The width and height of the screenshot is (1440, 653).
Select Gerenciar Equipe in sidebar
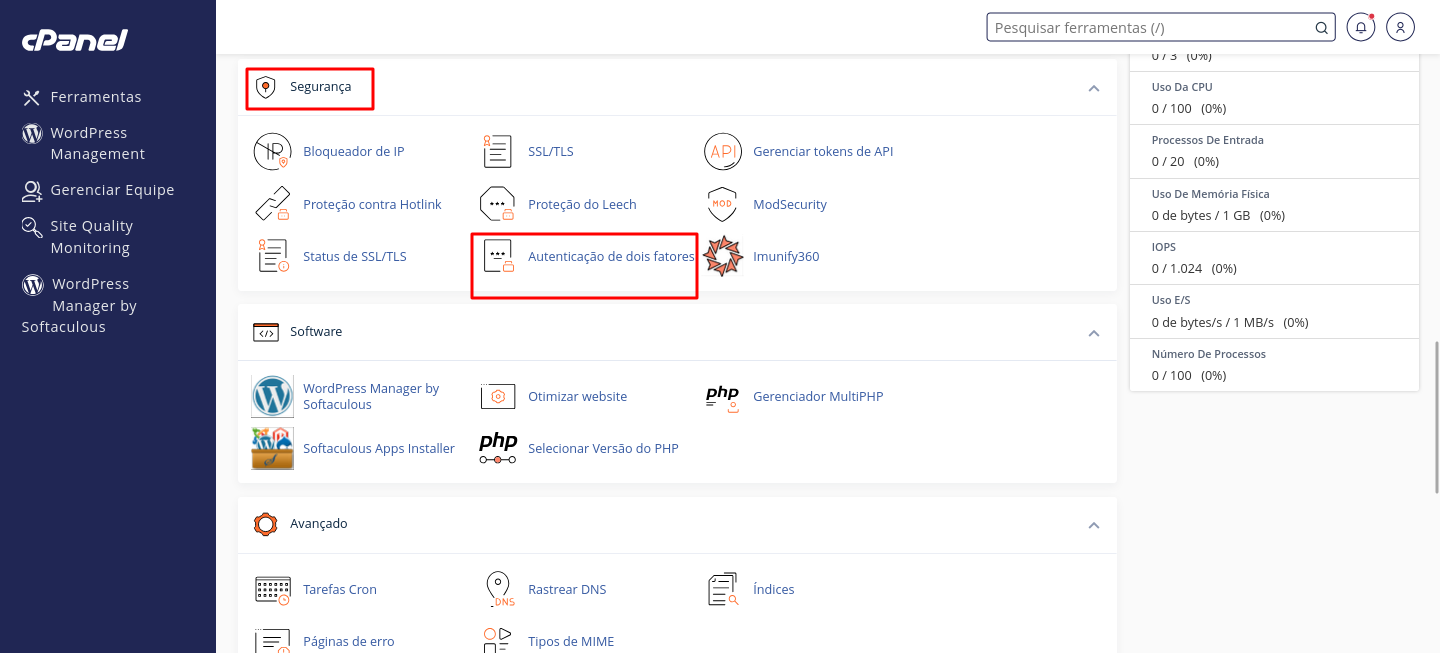coord(111,190)
